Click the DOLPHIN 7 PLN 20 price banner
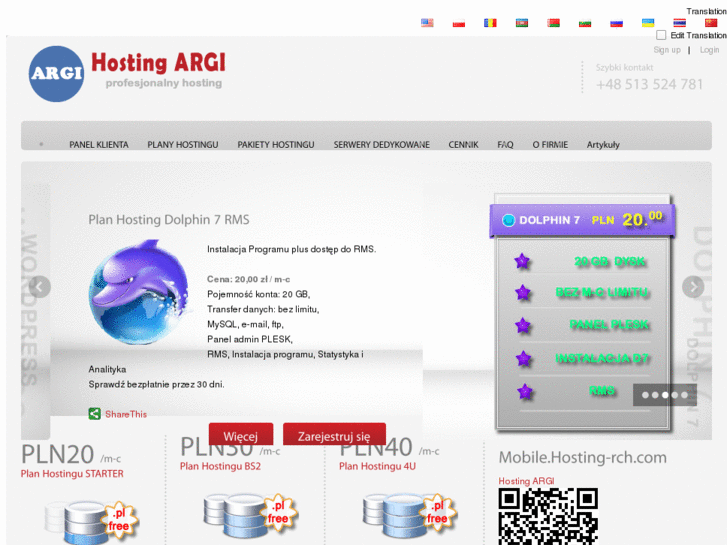 point(582,220)
